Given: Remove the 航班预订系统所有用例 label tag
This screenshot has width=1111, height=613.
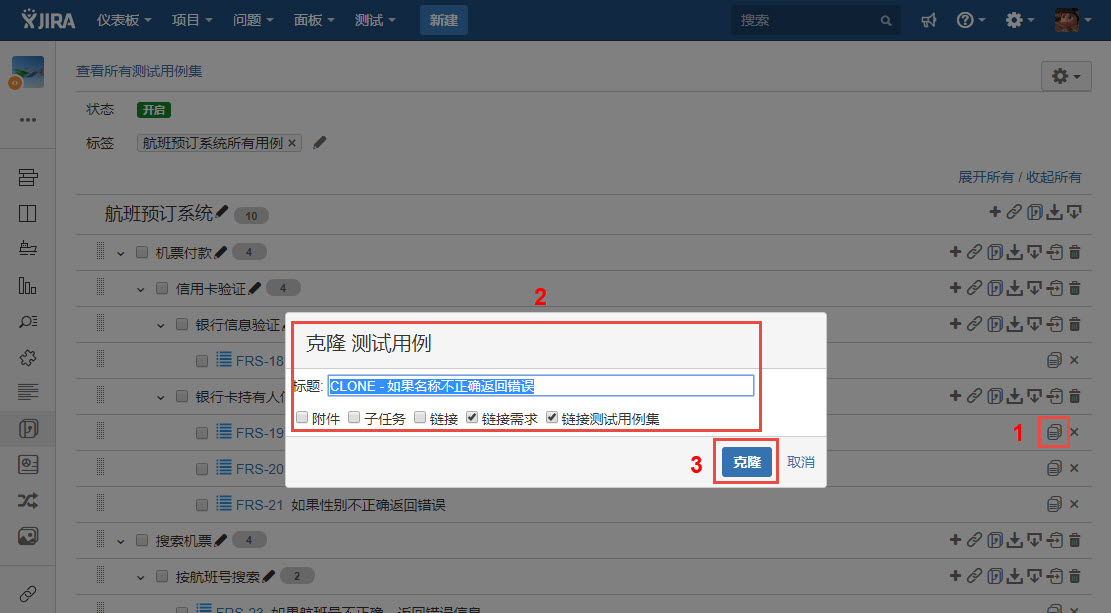Looking at the screenshot, I should coord(292,143).
